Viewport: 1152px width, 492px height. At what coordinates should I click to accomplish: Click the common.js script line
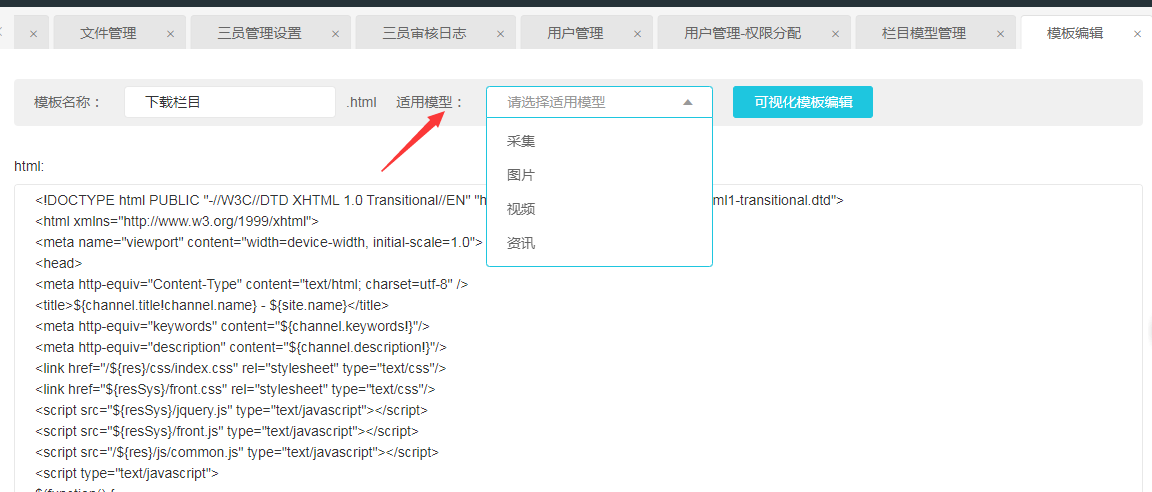237,452
